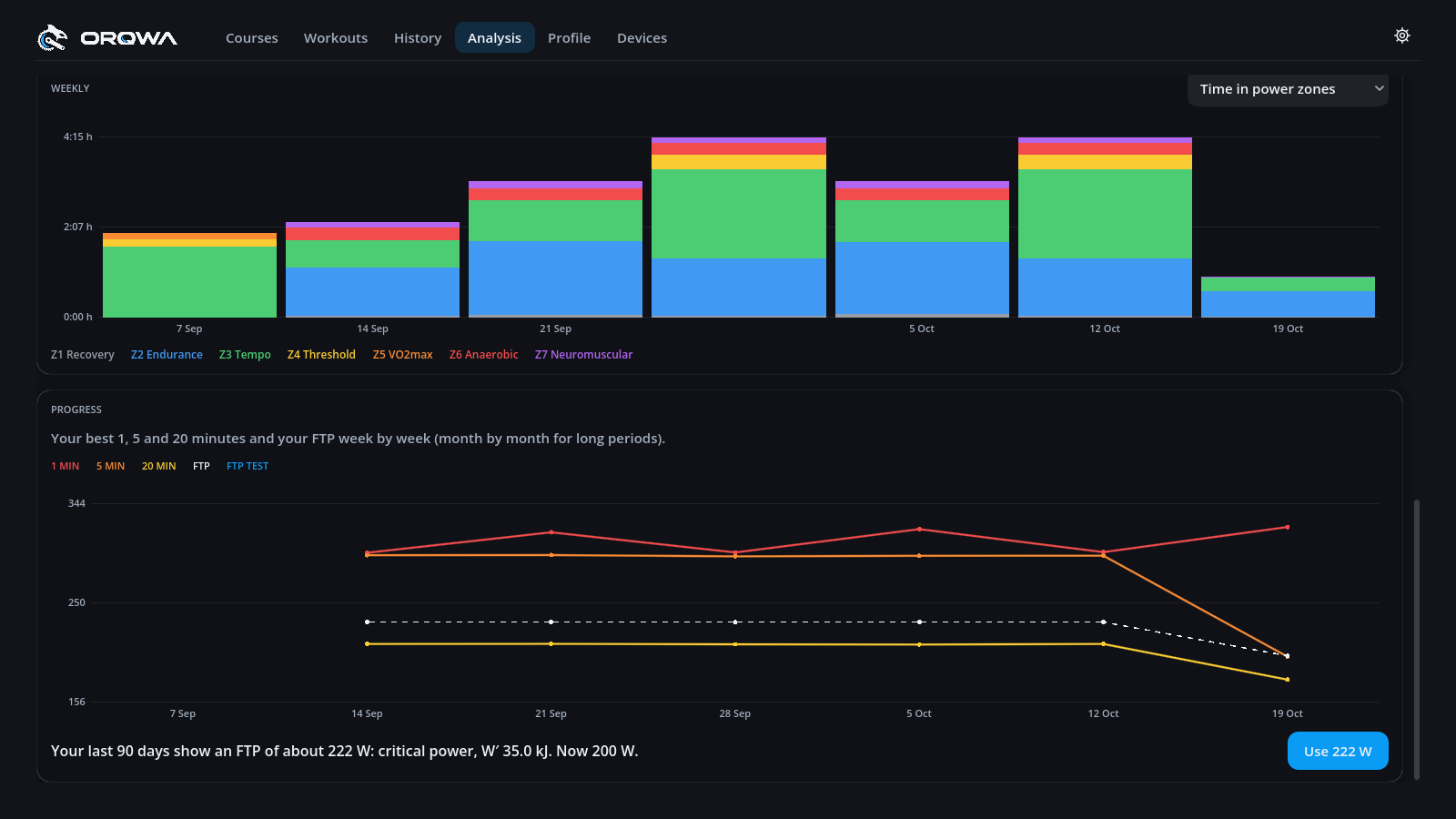Select the 21 Sep weekly bar
The width and height of the screenshot is (1456, 819).
[555, 249]
